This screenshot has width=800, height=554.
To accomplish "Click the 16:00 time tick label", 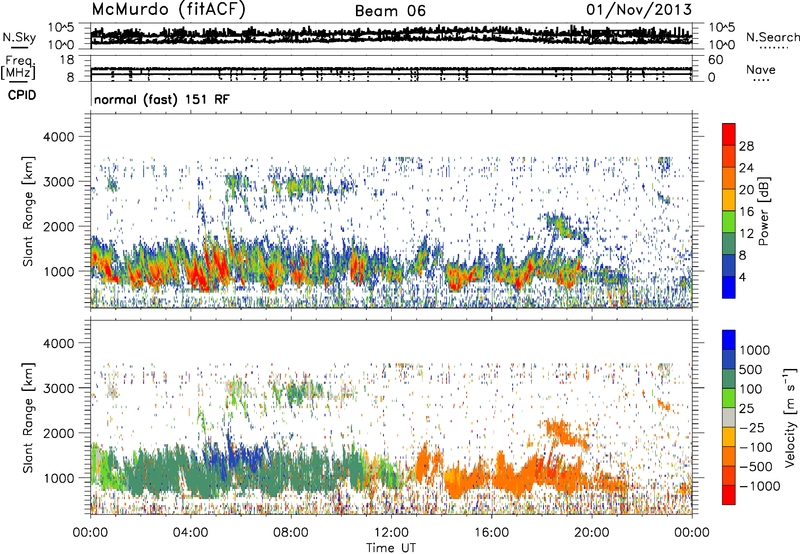I will 491,533.
